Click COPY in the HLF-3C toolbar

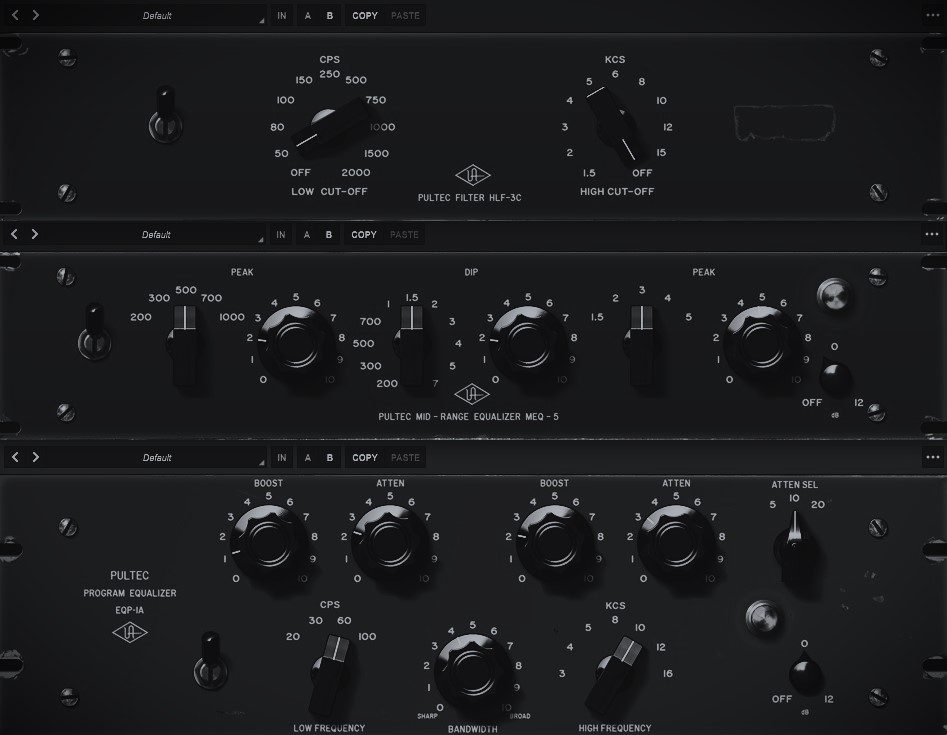tap(365, 16)
